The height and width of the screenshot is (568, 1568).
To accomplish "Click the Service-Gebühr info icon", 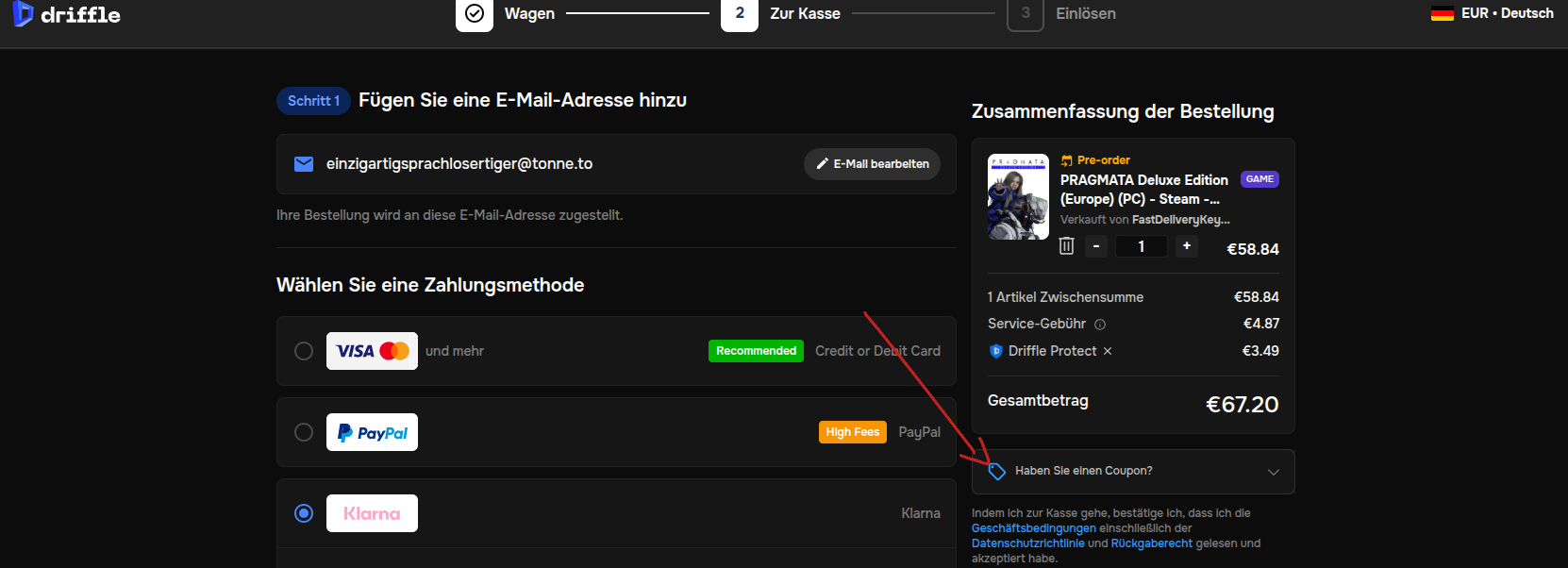I will (1100, 325).
